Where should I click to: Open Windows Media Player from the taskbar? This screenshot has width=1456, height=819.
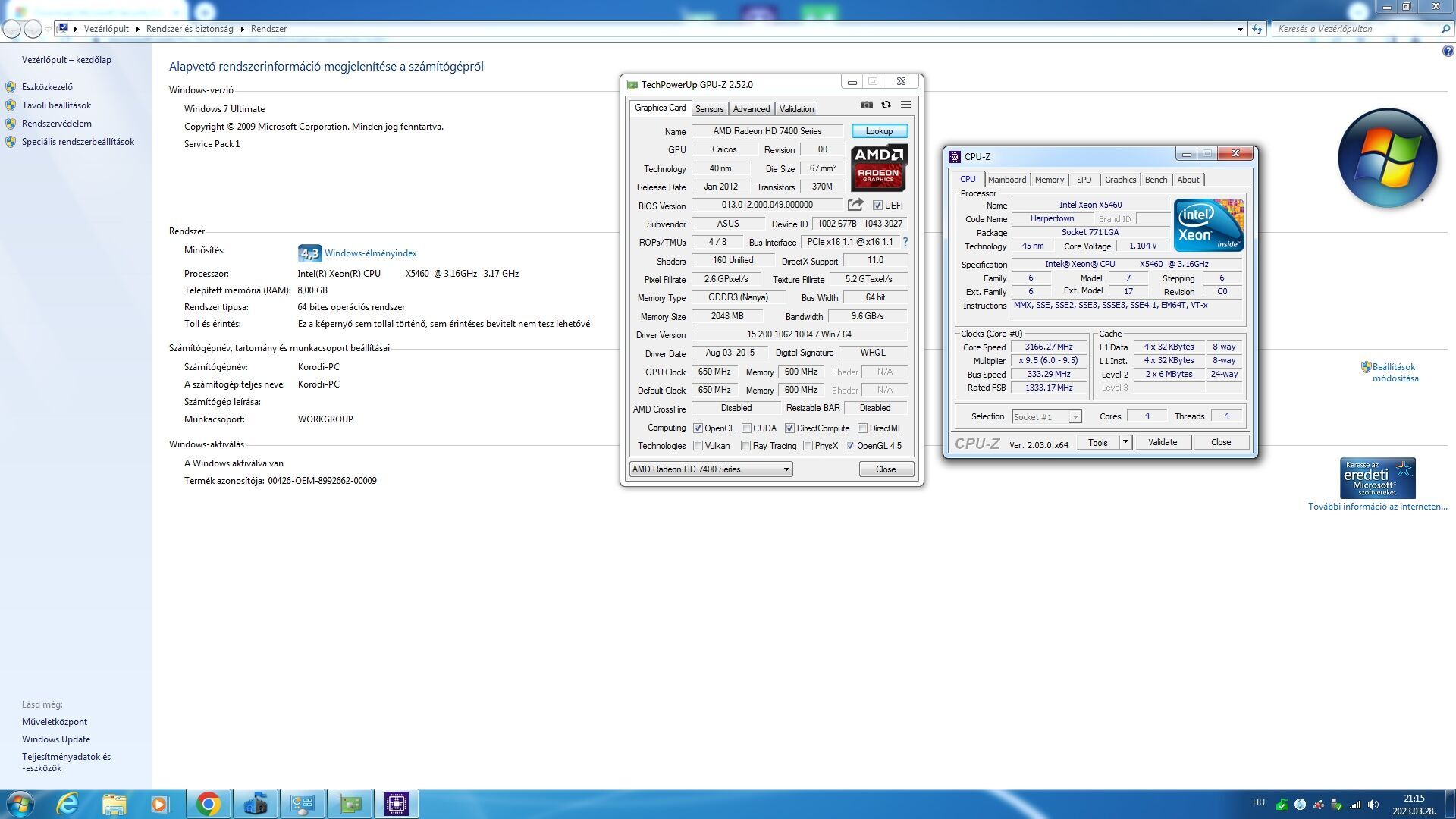[x=160, y=803]
